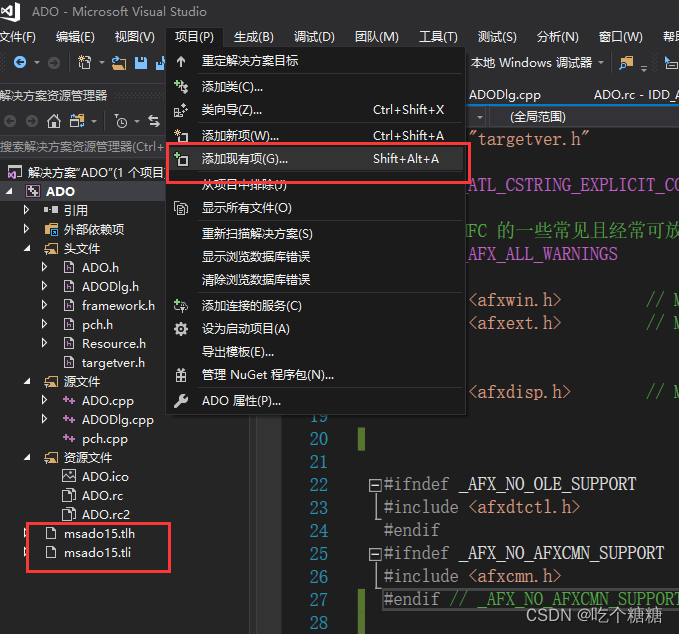679x634 pixels.
Task: Choose 添加现有项(G)... from menu
Action: point(315,159)
